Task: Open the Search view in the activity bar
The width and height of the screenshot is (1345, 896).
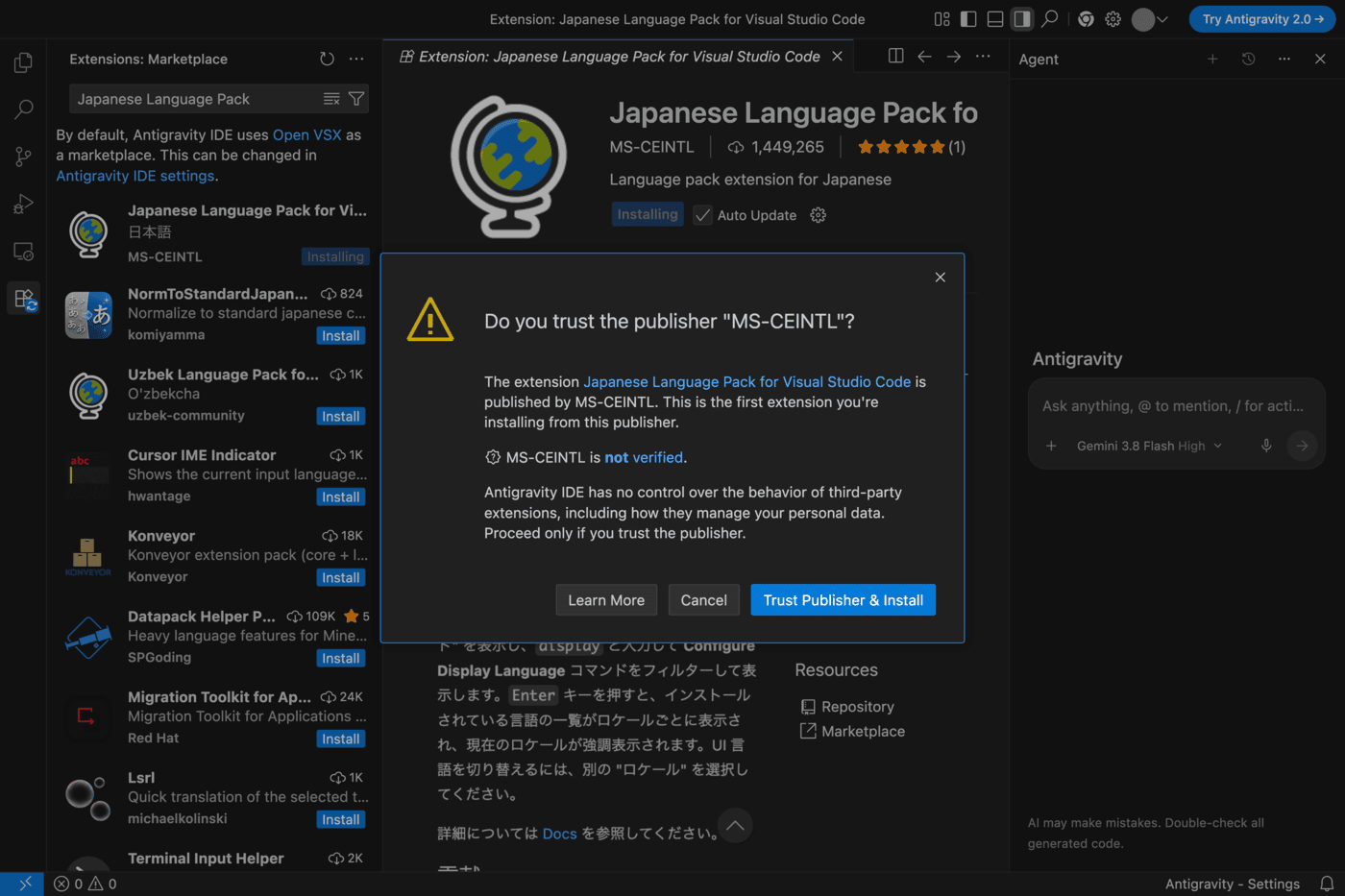Action: click(x=23, y=109)
